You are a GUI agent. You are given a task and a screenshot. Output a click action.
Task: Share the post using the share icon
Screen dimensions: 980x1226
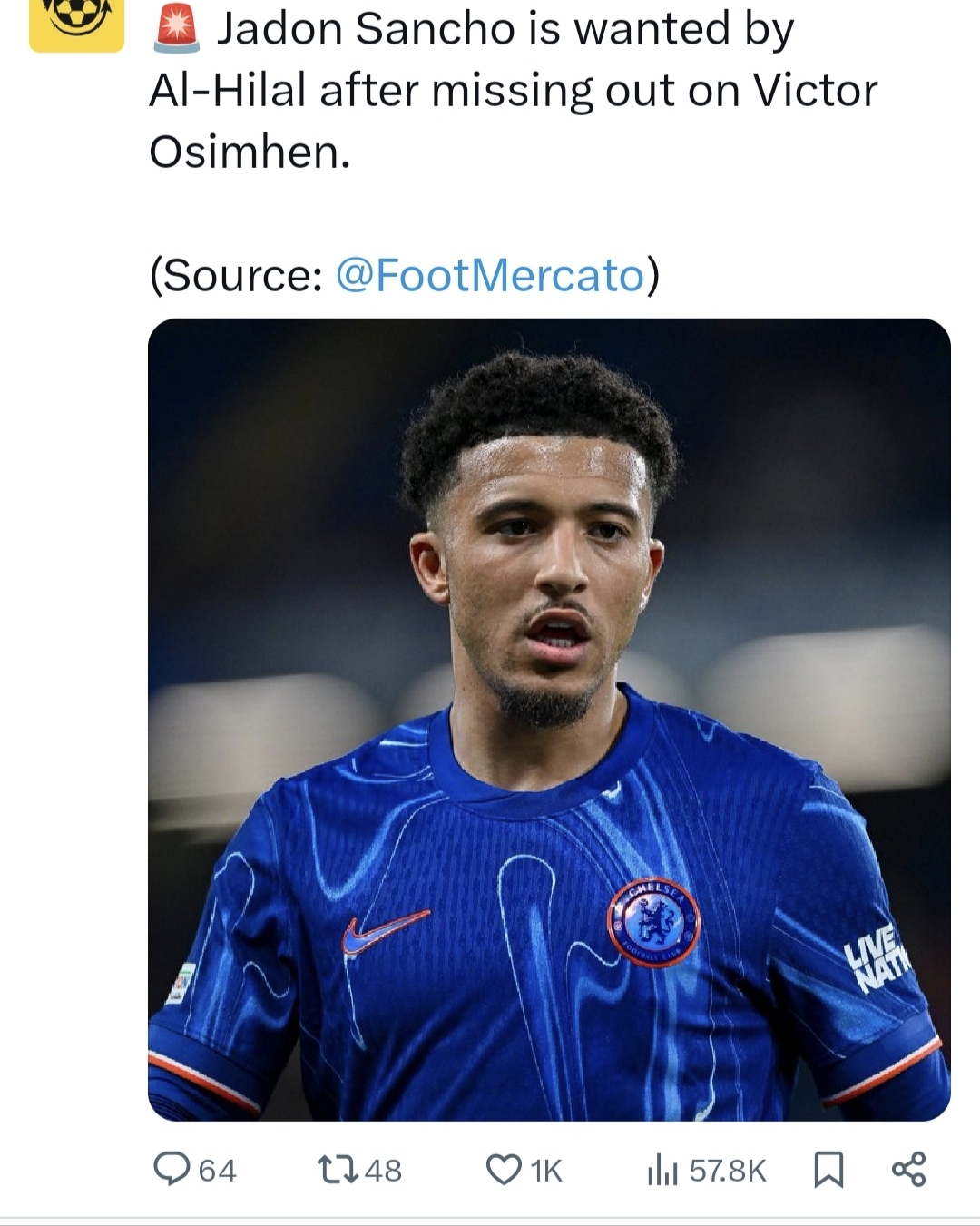pos(908,1169)
